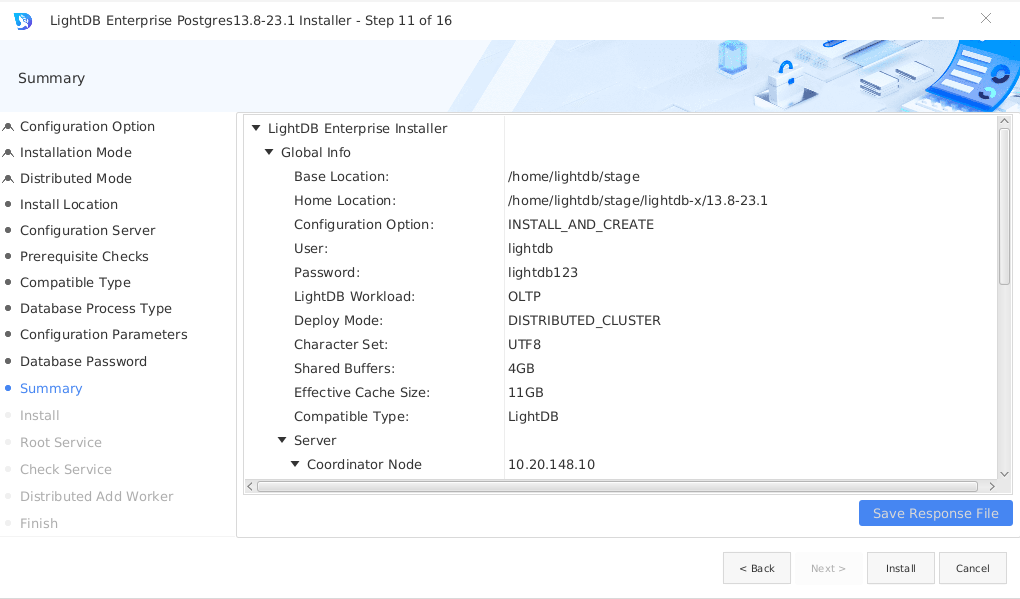Select the Configuration Option row label
1020x599 pixels.
pos(364,224)
